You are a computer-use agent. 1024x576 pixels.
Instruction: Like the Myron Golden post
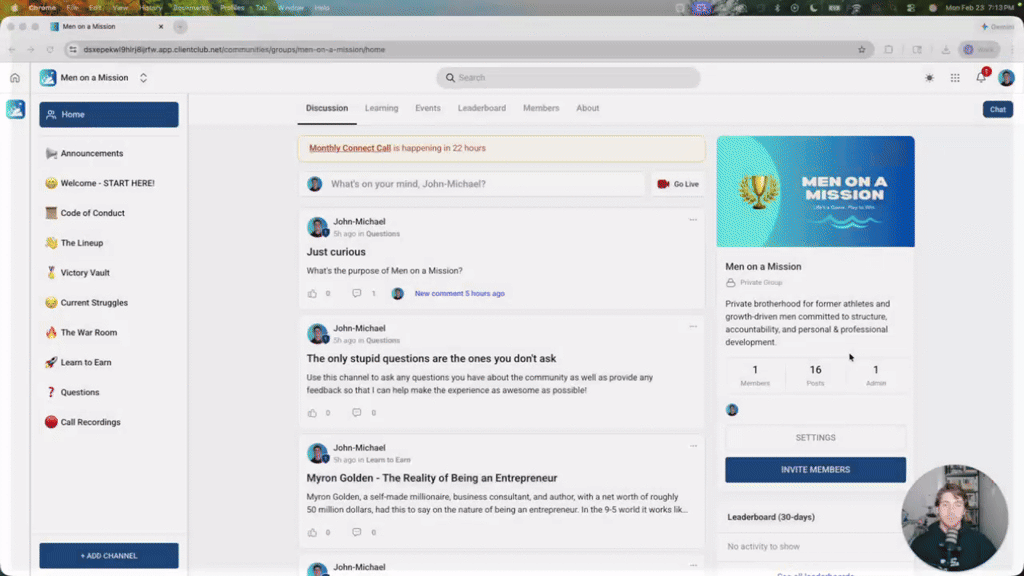tap(312, 532)
